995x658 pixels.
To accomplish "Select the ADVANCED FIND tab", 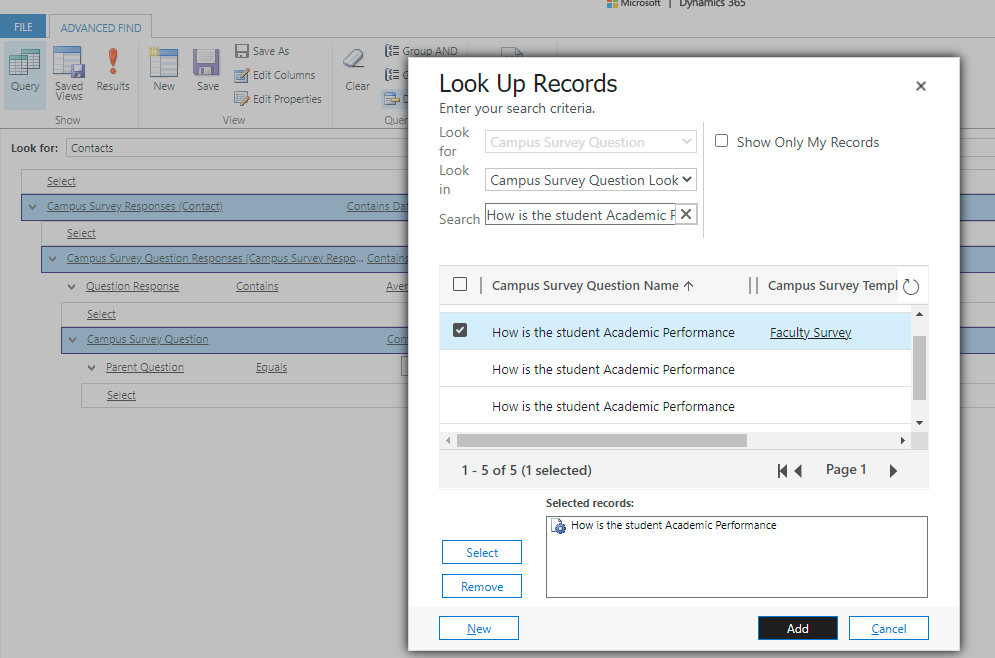I will 101,28.
